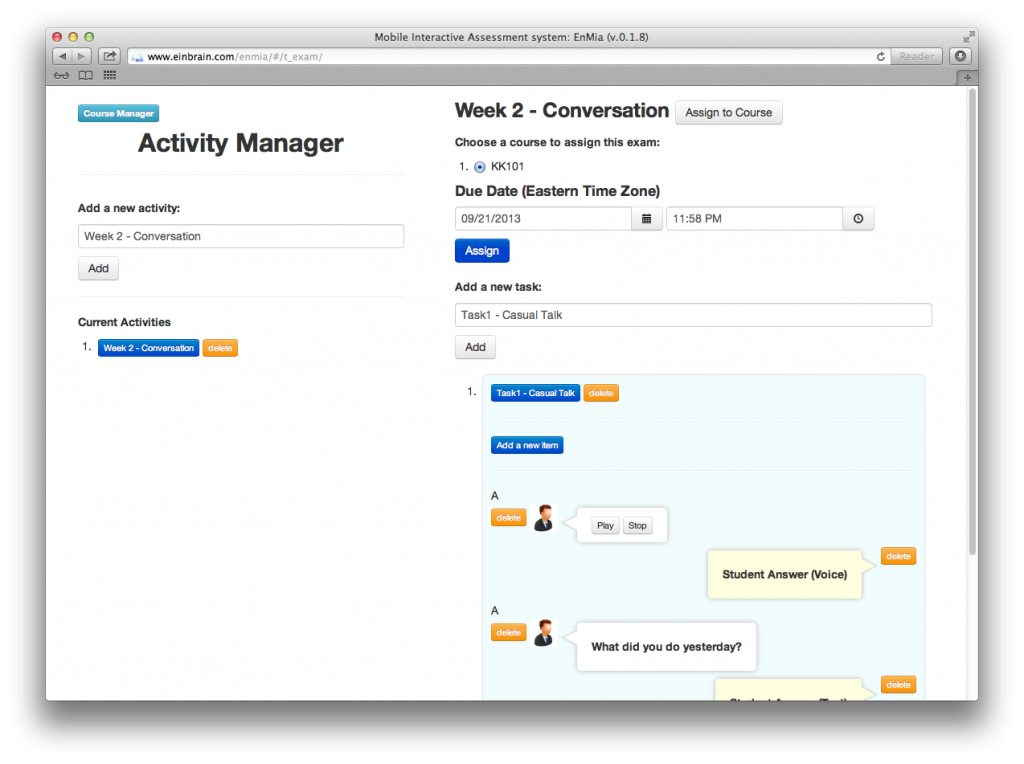
Task: Open the reading list glasses icon
Action: (x=61, y=76)
